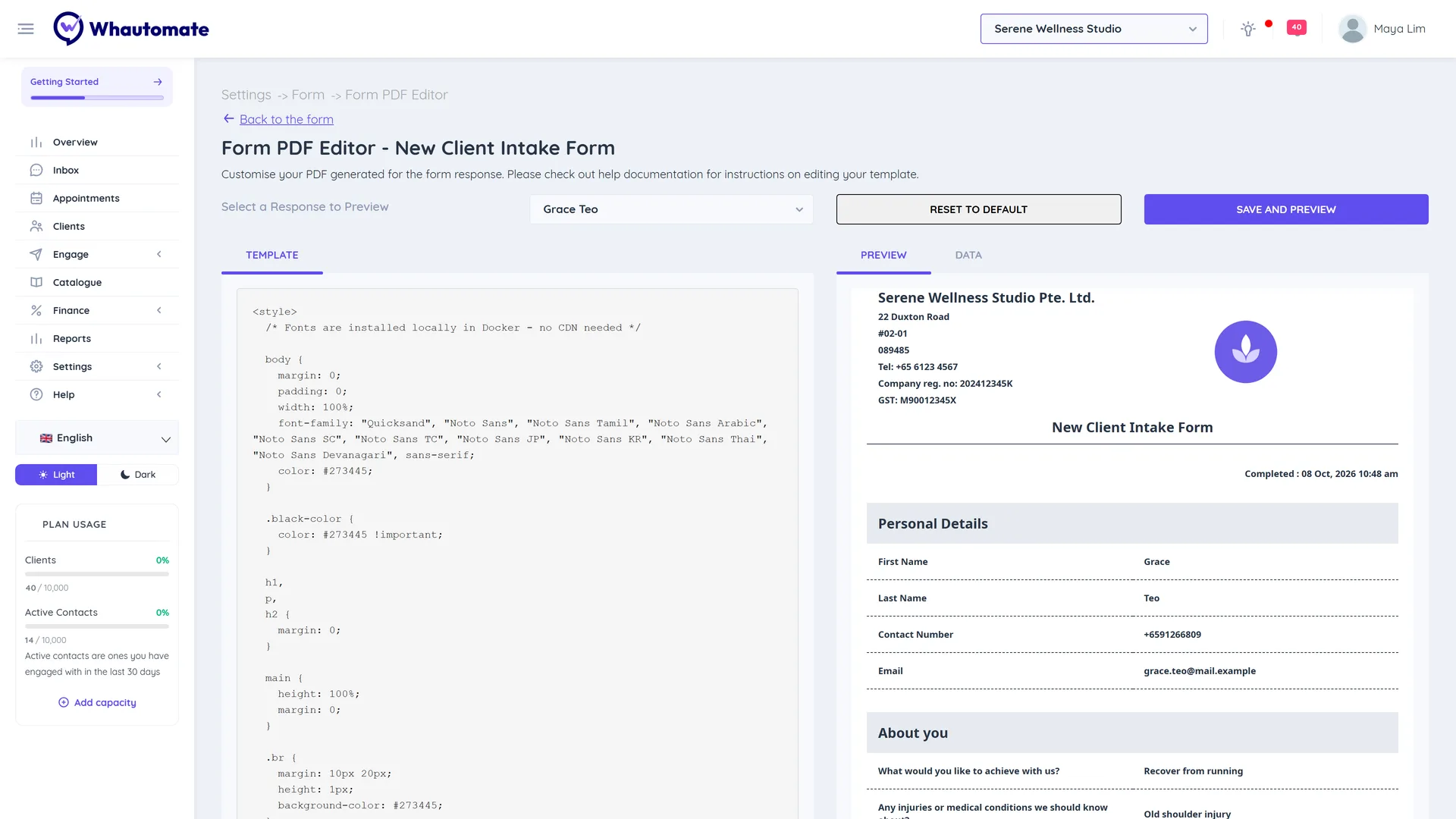The height and width of the screenshot is (819, 1456).
Task: Click the Getting Started progress bar
Action: pos(97,98)
